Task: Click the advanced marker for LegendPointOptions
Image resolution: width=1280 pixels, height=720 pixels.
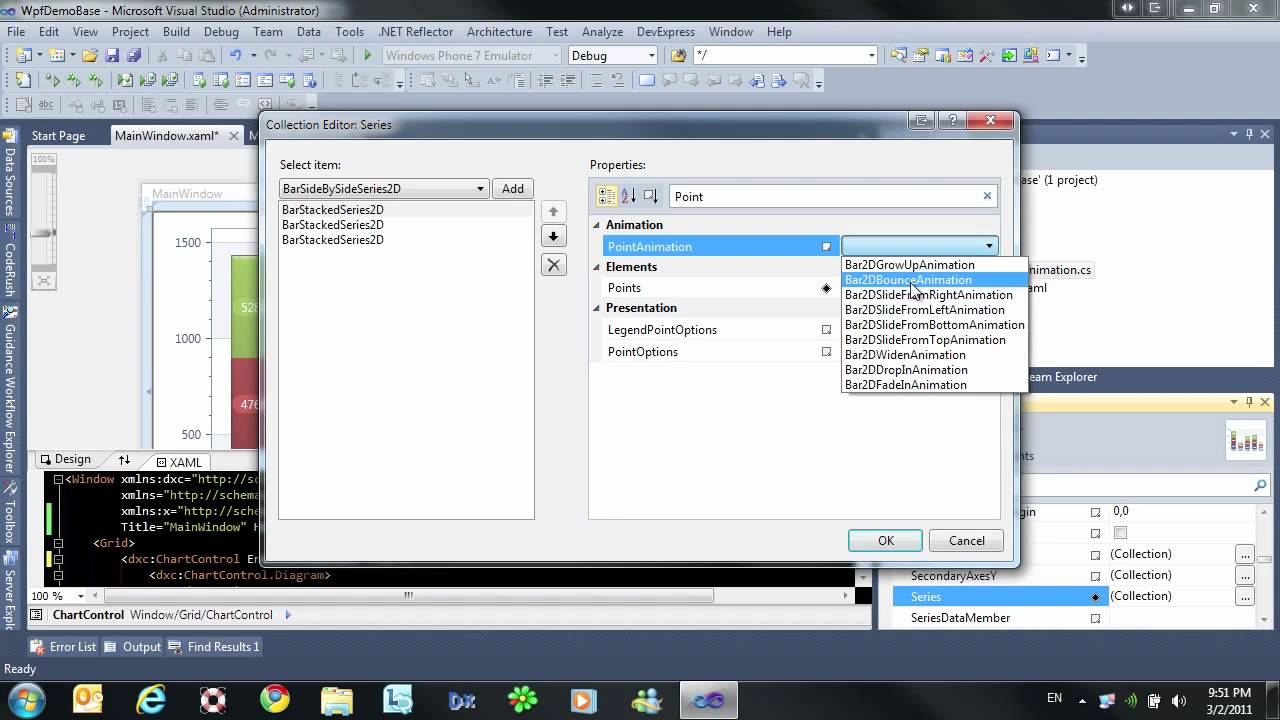Action: (826, 330)
